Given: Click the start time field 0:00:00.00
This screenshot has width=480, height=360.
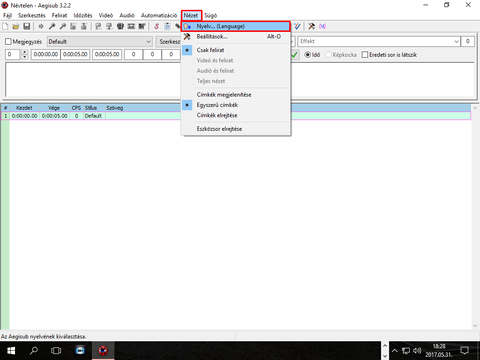Looking at the screenshot, I should [46, 54].
